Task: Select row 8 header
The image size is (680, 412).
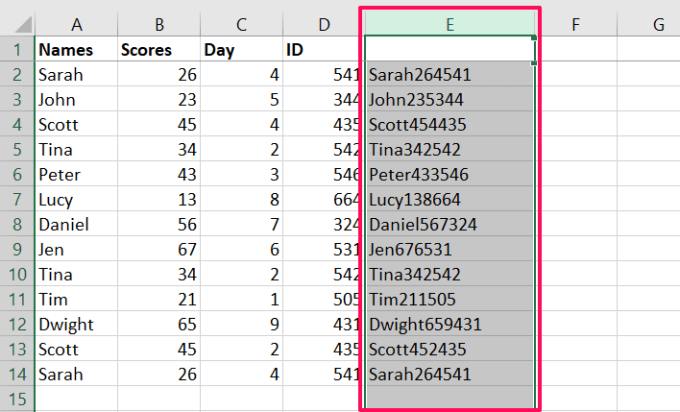Action: (x=17, y=224)
